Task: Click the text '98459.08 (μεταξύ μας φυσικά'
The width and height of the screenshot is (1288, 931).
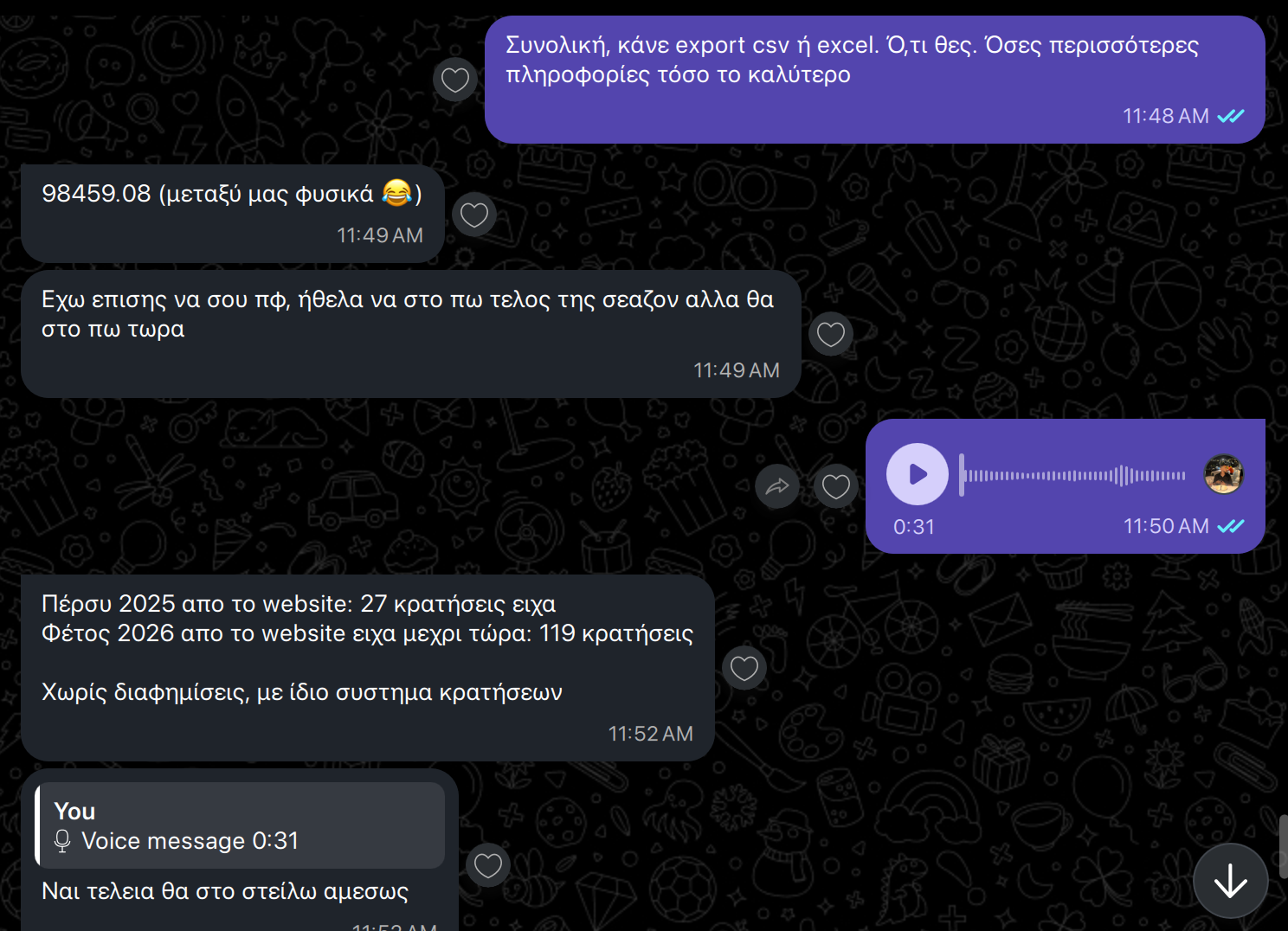Action: 208,194
